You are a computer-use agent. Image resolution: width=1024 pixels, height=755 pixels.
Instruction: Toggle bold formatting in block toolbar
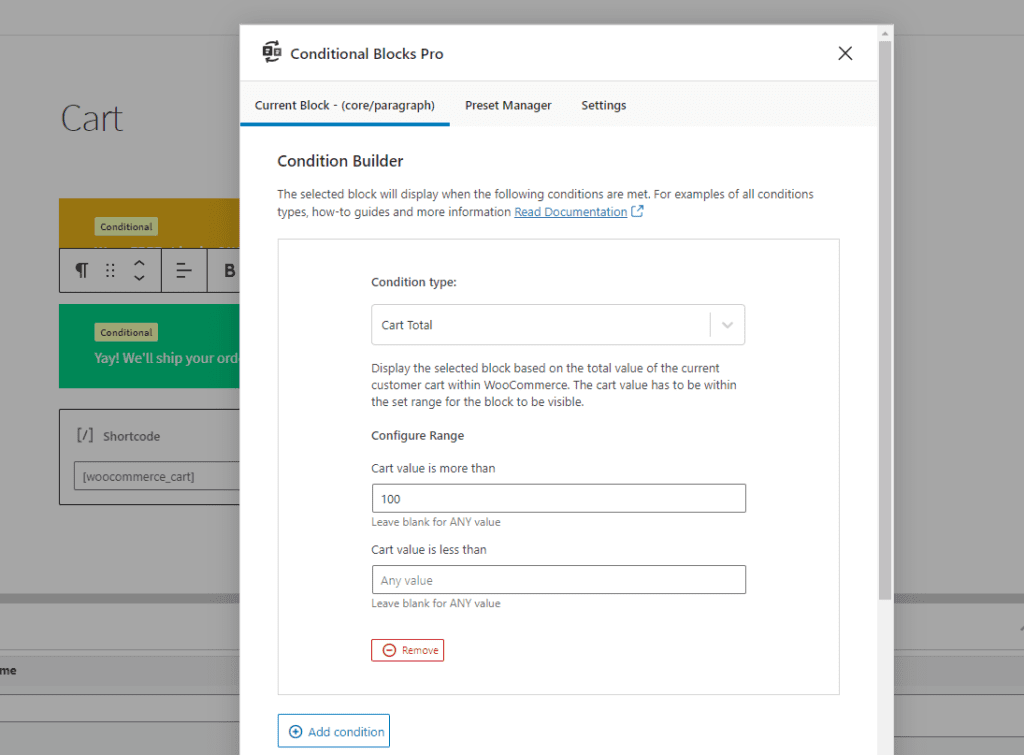click(229, 270)
